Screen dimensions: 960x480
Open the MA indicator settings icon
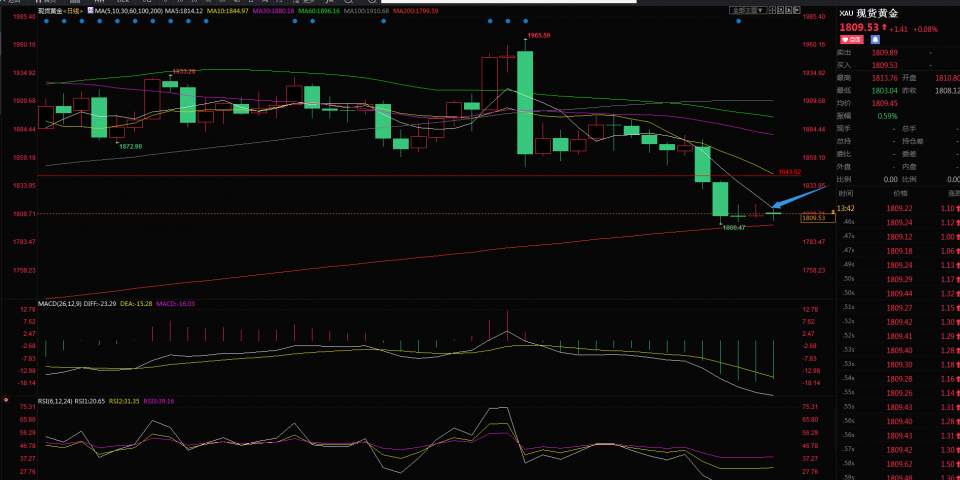pyautogui.click(x=91, y=11)
